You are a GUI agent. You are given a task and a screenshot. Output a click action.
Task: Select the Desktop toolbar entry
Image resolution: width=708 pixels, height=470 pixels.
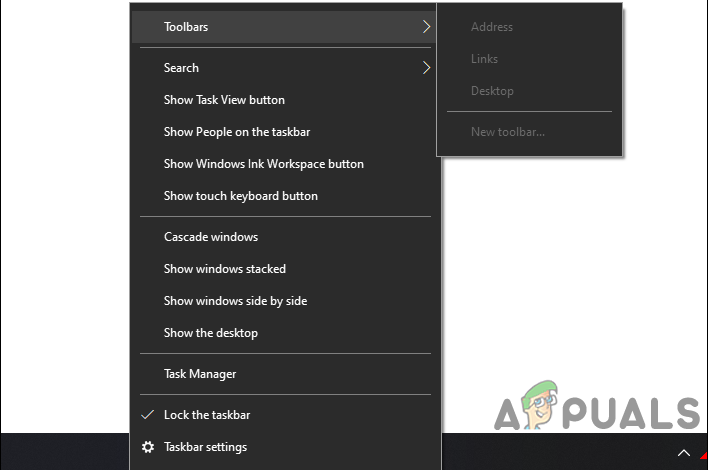coord(492,91)
